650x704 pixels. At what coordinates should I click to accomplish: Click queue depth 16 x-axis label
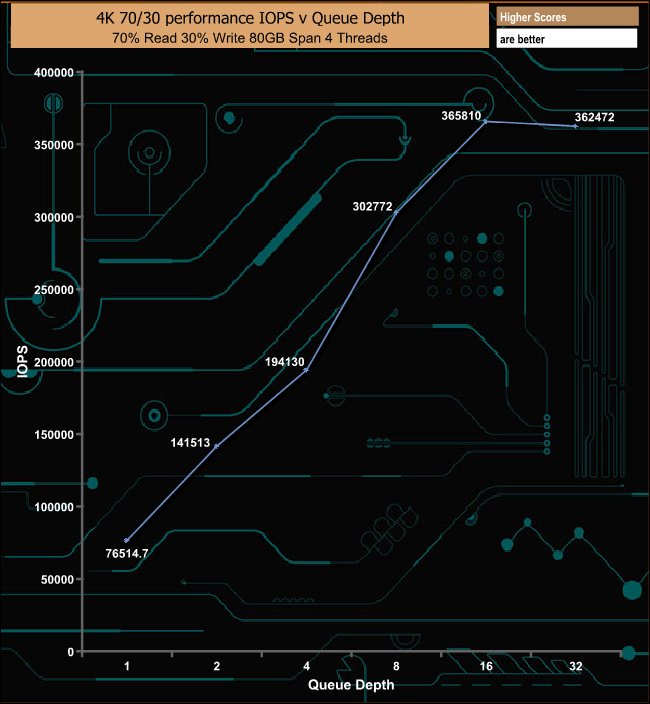coord(485,666)
